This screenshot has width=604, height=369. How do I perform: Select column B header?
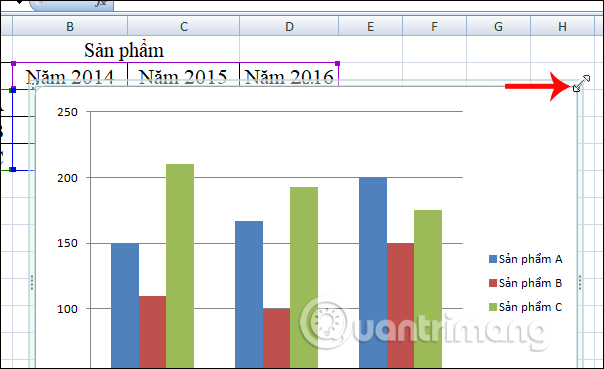[x=70, y=26]
